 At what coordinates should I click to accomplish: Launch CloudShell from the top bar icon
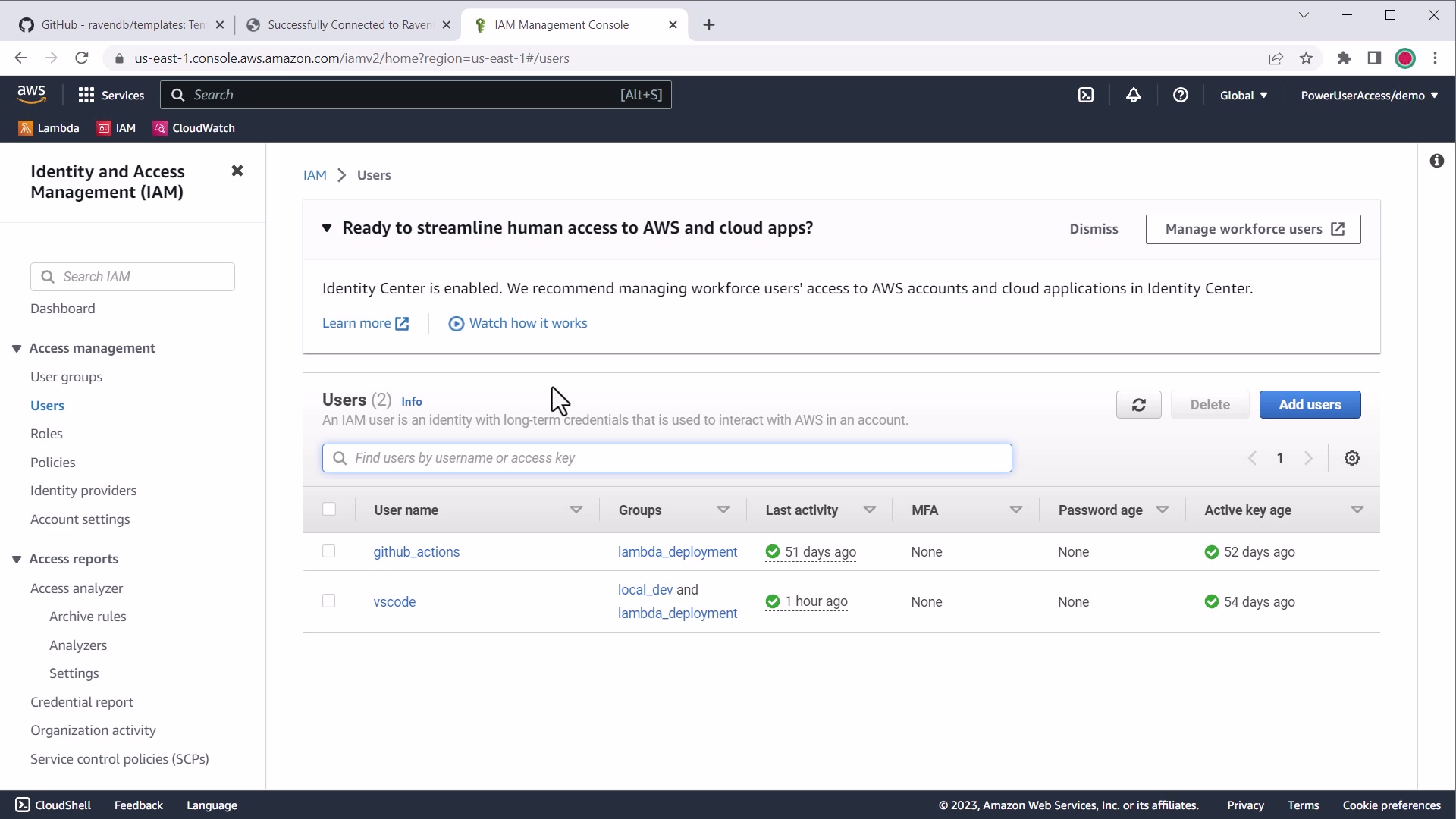(x=1086, y=95)
